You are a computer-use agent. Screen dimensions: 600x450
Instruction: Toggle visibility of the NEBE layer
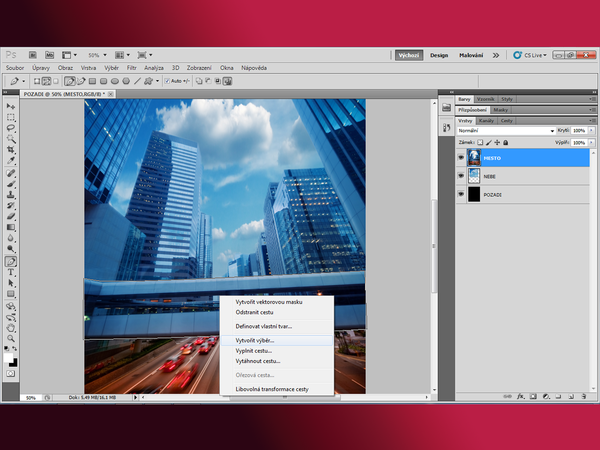[461, 176]
